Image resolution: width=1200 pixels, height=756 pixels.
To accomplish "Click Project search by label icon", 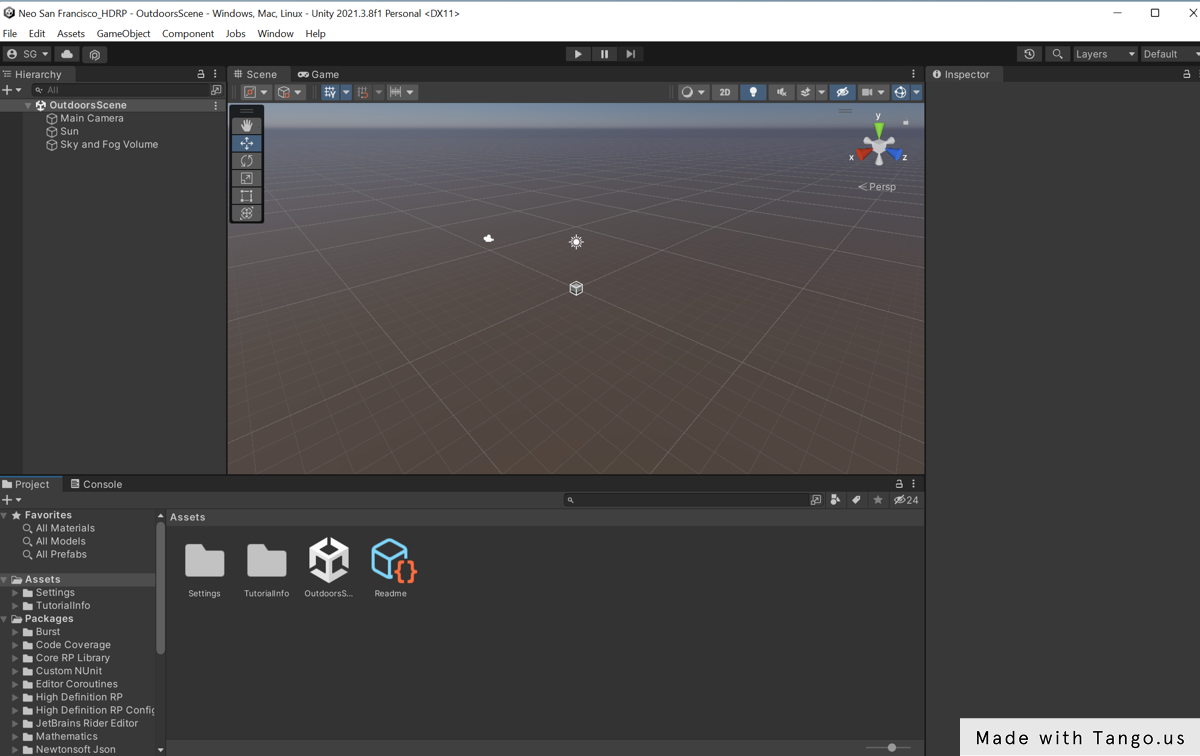I will tap(857, 500).
